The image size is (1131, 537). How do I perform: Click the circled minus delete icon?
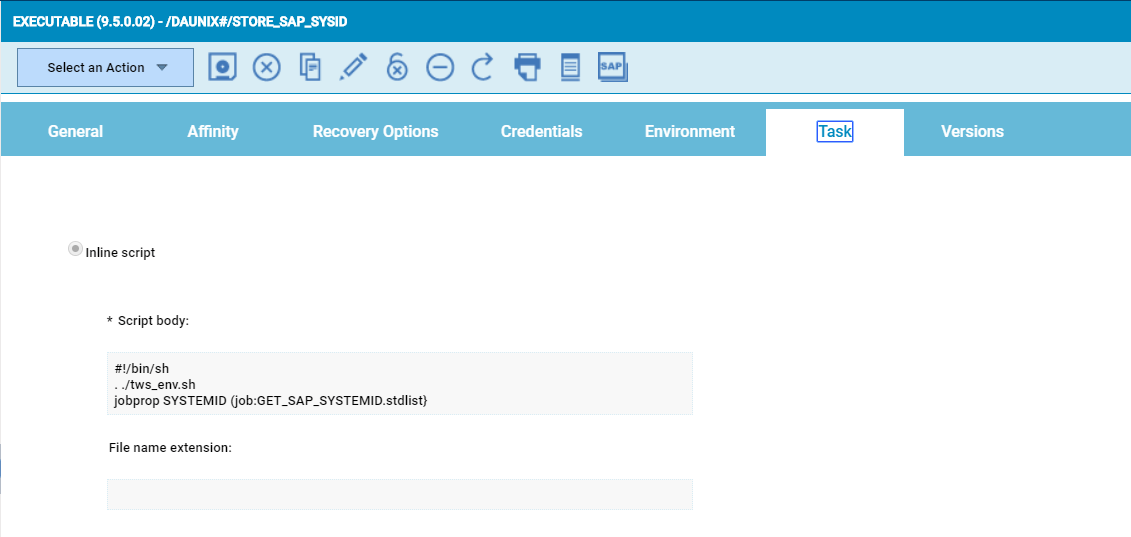tap(440, 67)
